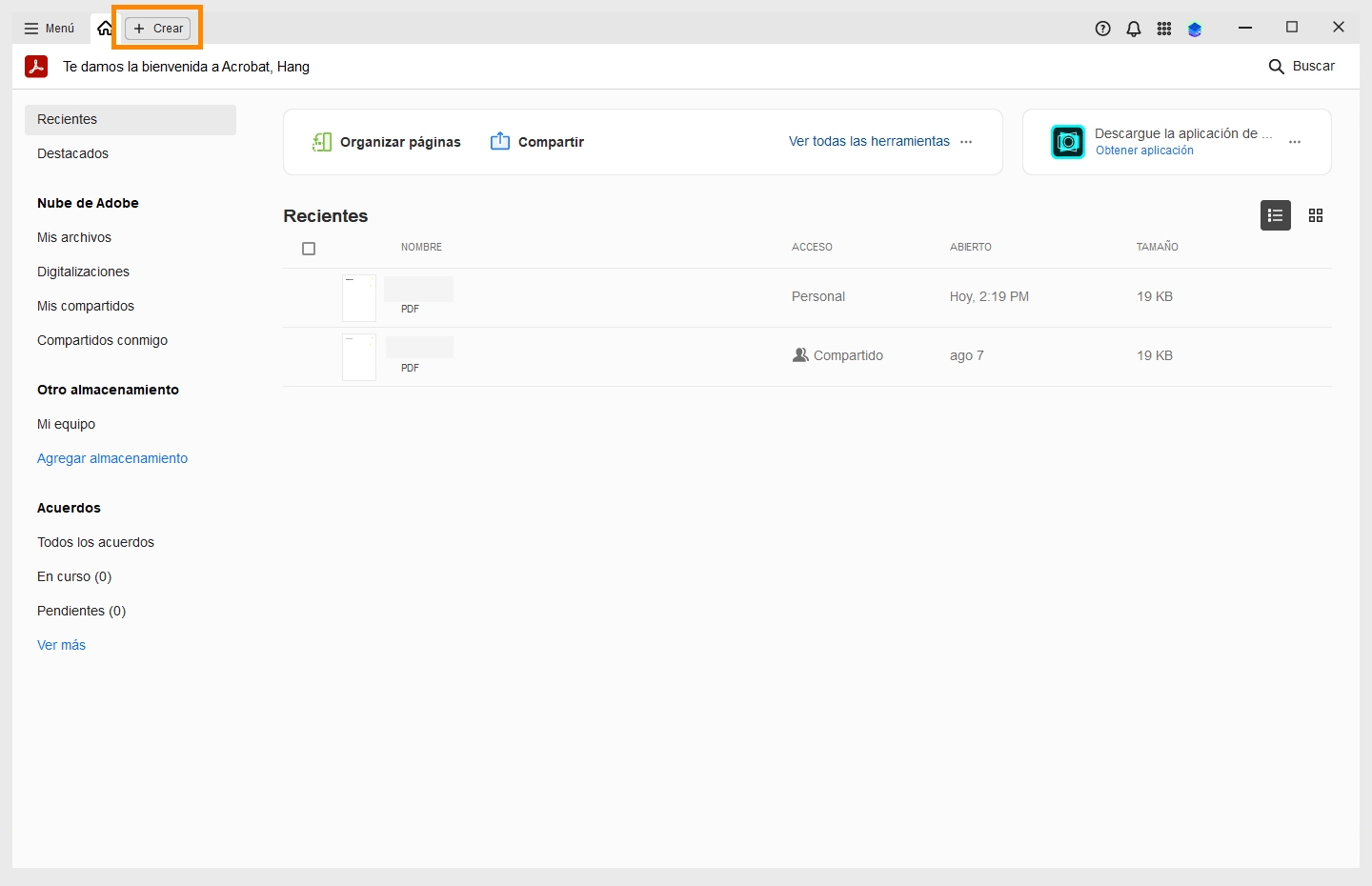This screenshot has height=886, width=1372.
Task: Click the Compartir share tool
Action: 537,142
